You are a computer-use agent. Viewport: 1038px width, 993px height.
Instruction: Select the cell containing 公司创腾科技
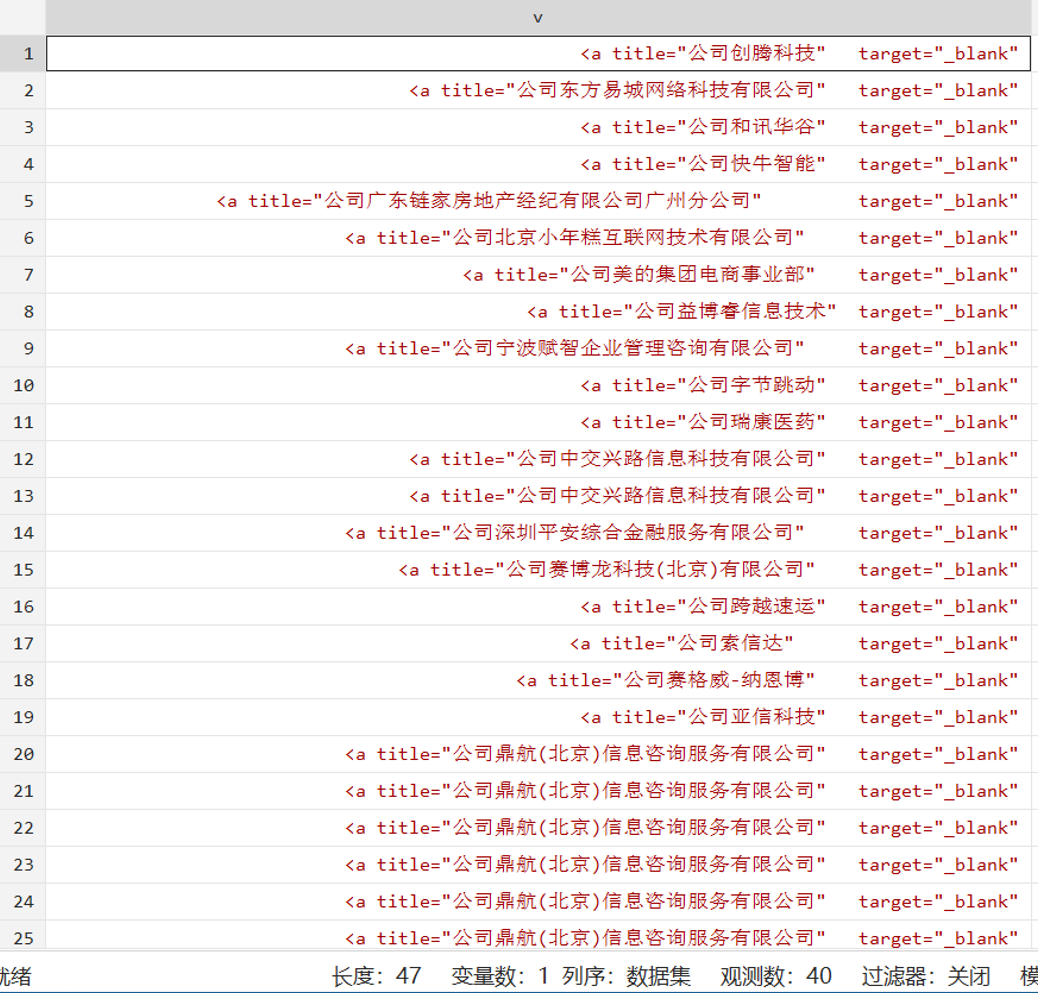(x=538, y=54)
